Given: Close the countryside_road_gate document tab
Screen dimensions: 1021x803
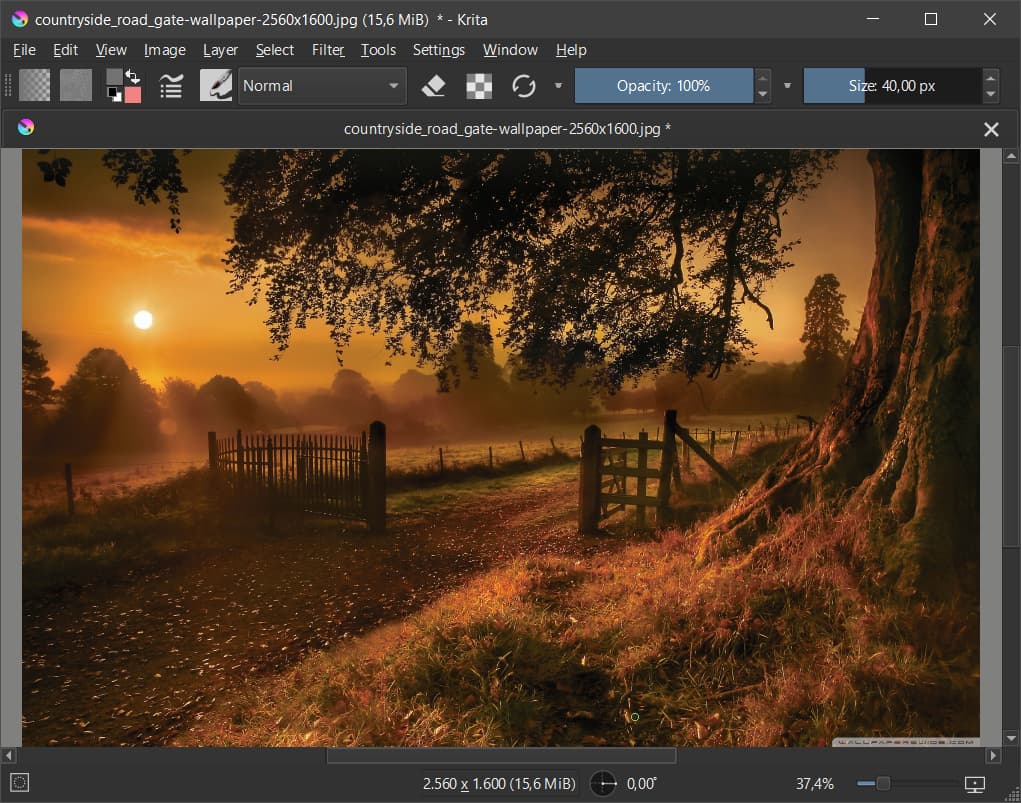Looking at the screenshot, I should tap(991, 129).
